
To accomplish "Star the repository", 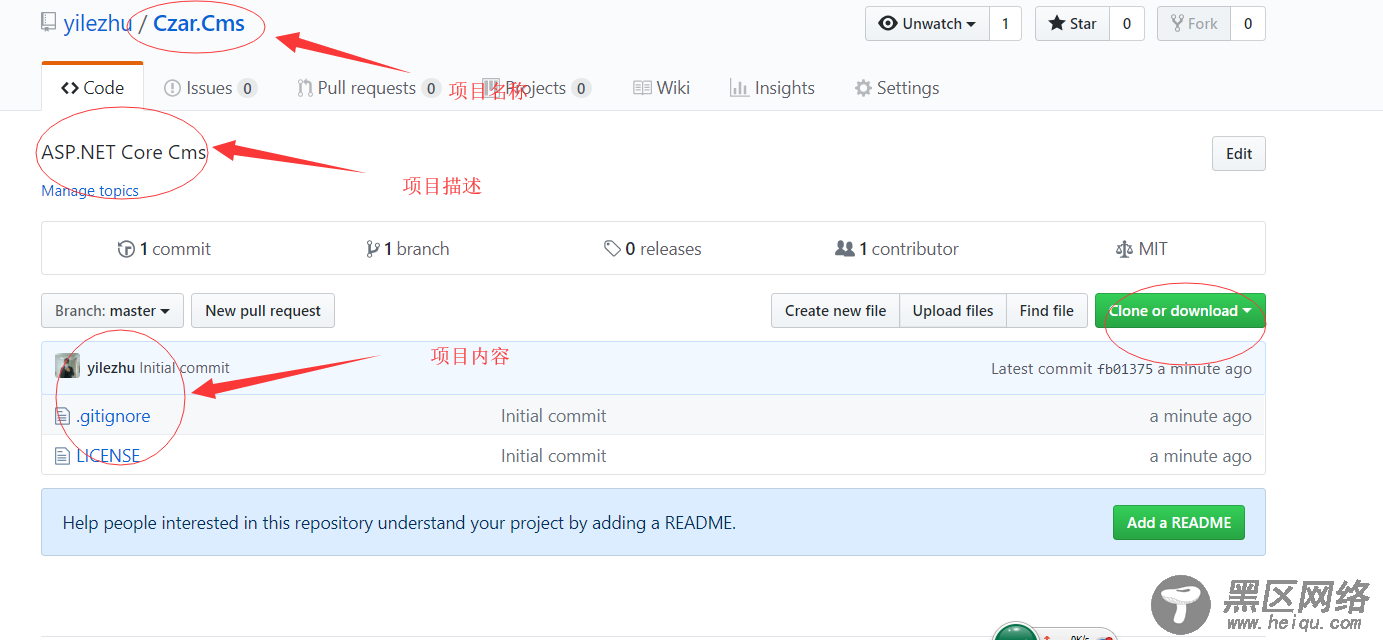I will click(1072, 24).
